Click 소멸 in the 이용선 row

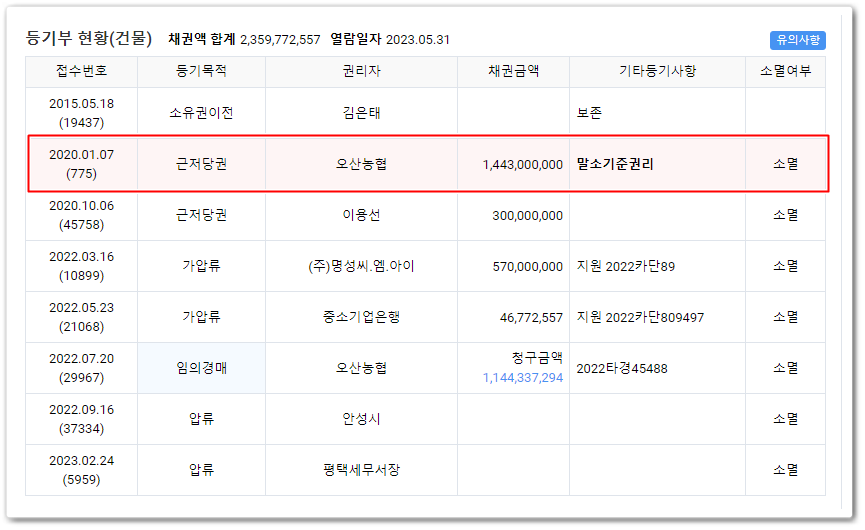(x=785, y=215)
